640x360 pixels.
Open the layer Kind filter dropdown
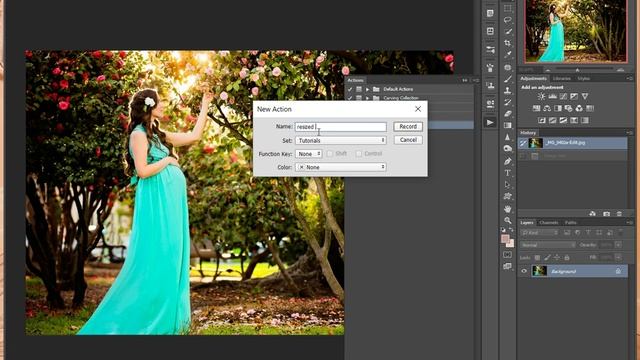(x=540, y=233)
